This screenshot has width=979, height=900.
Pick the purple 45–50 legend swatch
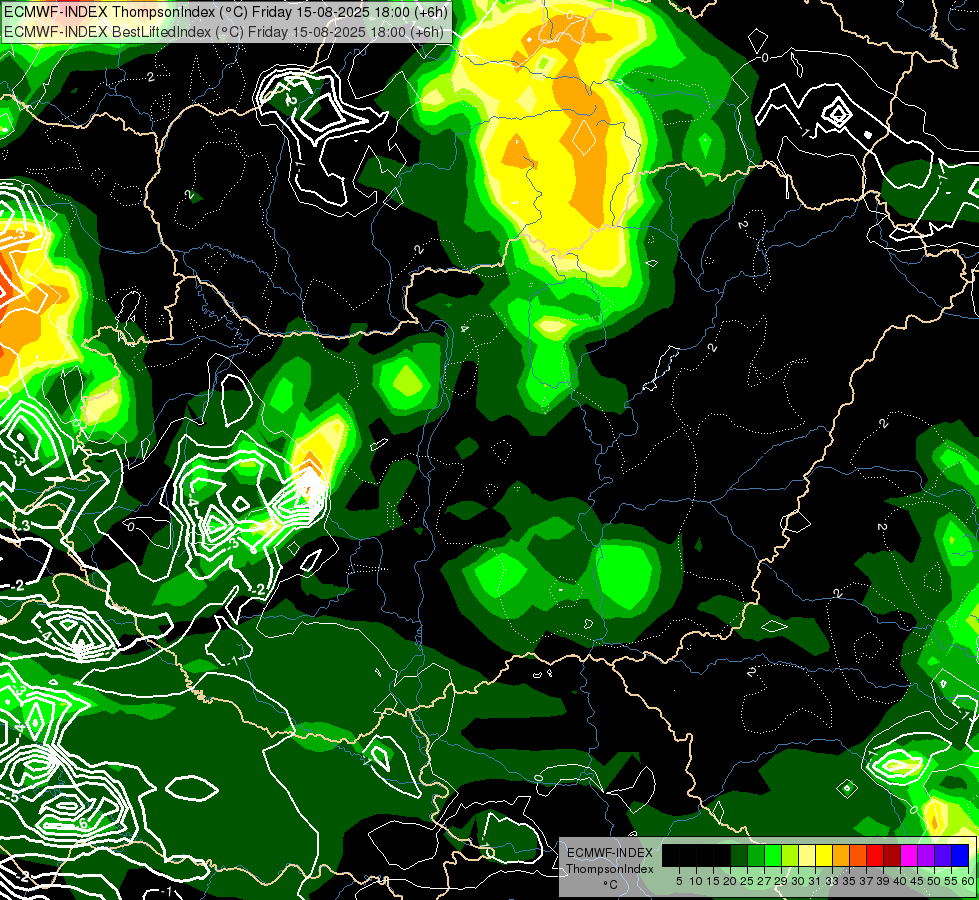tap(926, 855)
